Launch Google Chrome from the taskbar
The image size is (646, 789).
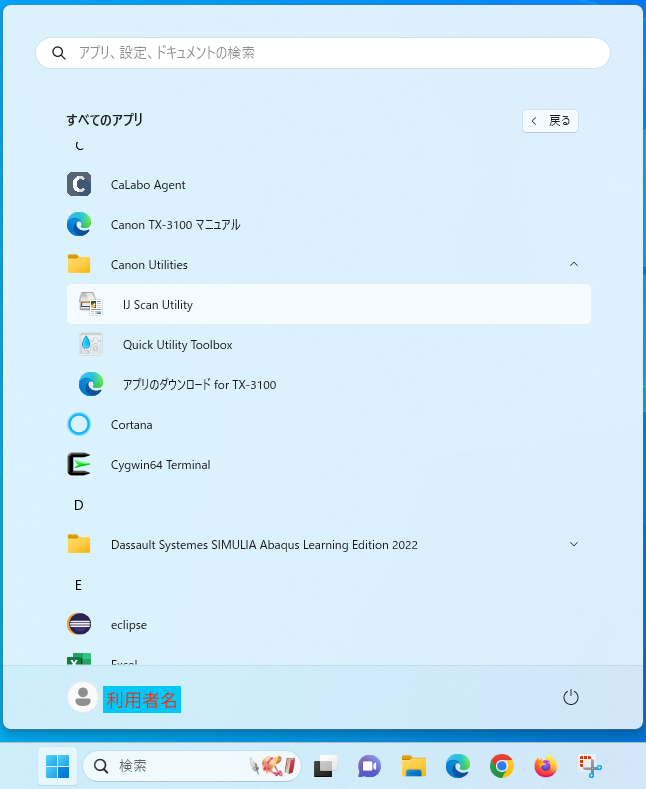[502, 766]
